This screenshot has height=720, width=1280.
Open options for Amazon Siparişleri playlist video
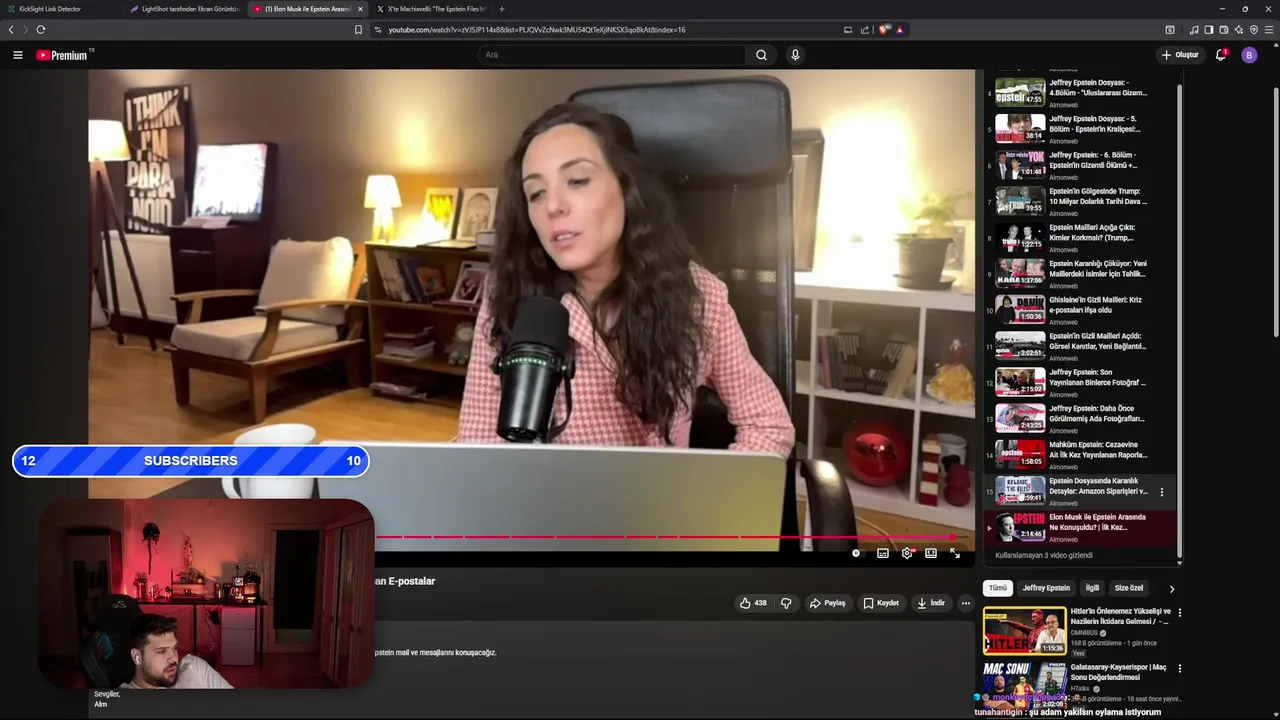pyautogui.click(x=1161, y=492)
